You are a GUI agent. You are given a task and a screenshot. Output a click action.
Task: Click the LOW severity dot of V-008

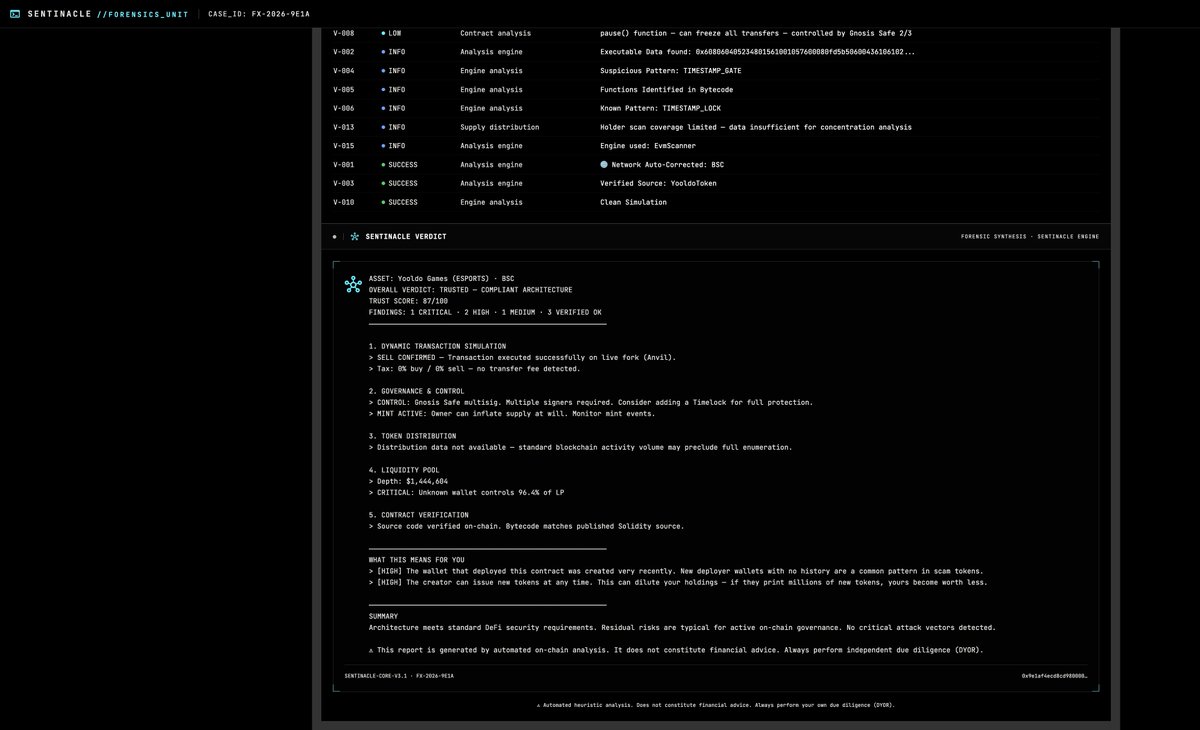point(383,33)
